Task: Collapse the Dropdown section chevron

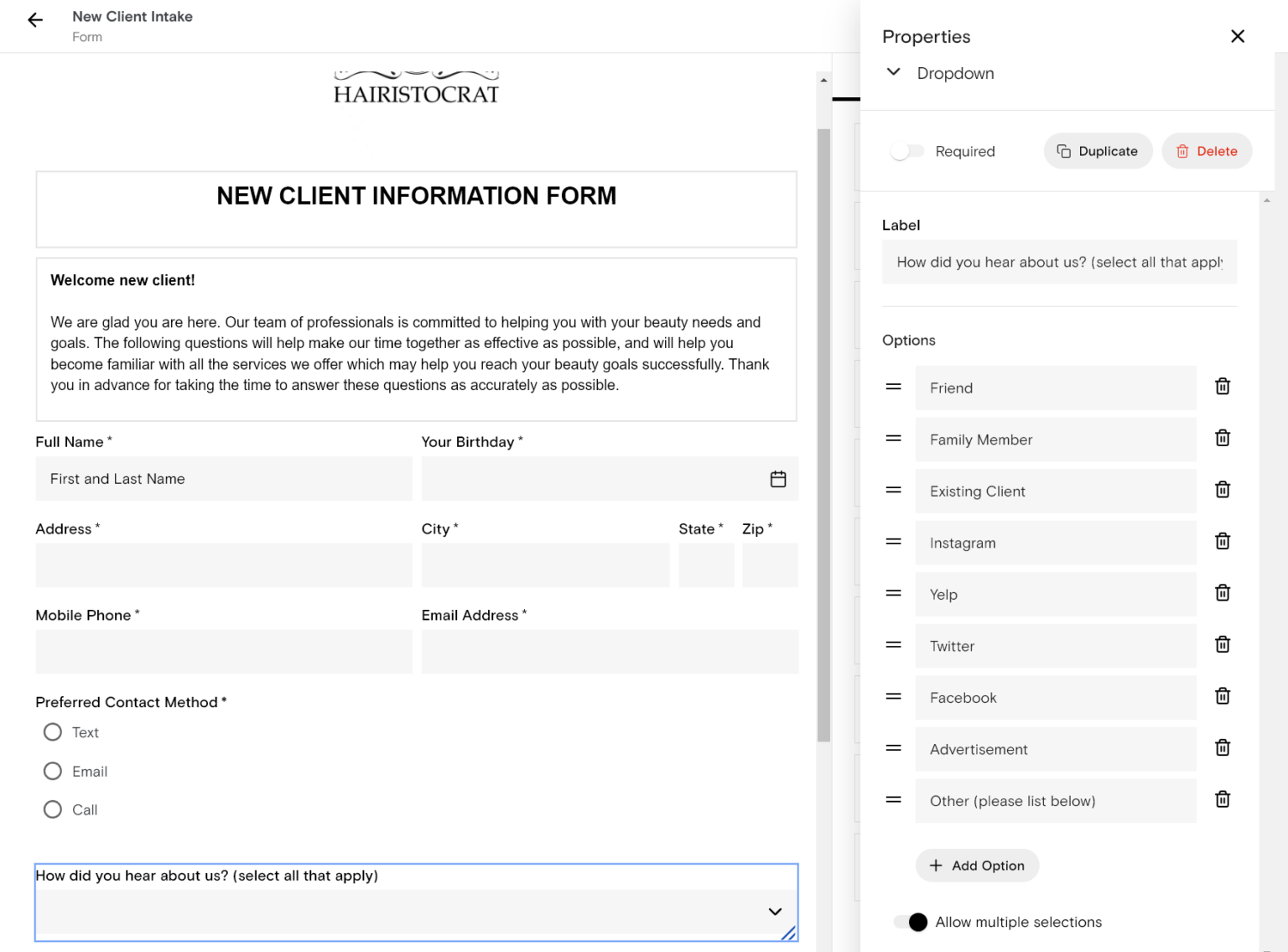Action: 894,72
